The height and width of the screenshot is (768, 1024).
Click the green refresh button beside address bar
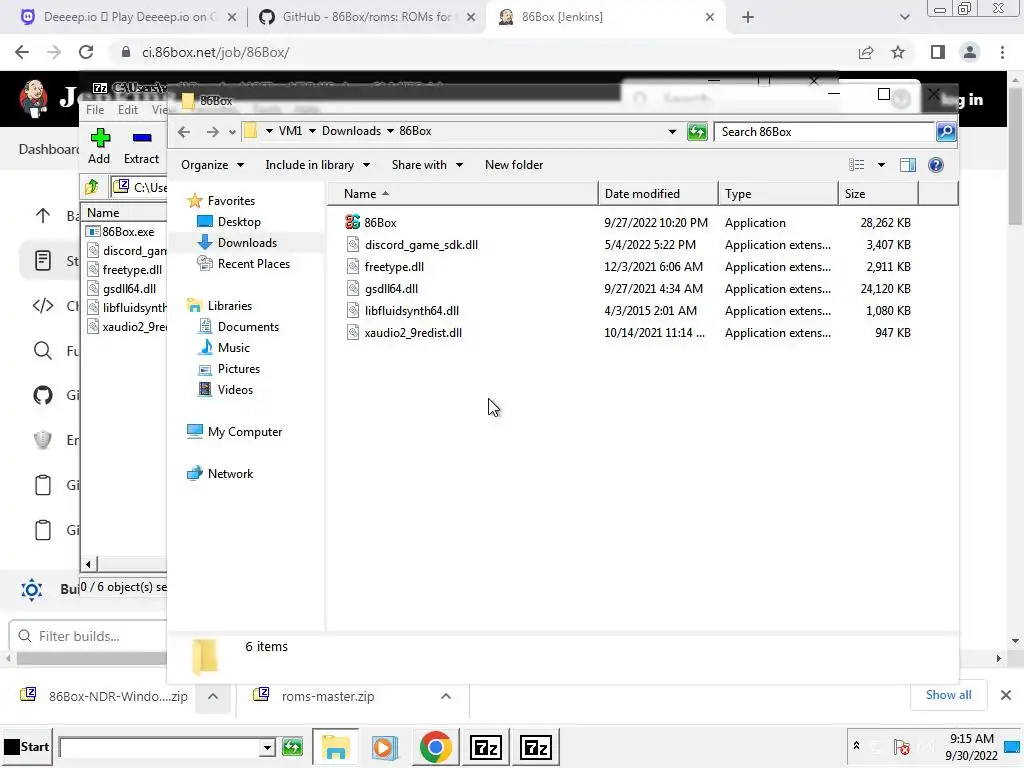(697, 132)
